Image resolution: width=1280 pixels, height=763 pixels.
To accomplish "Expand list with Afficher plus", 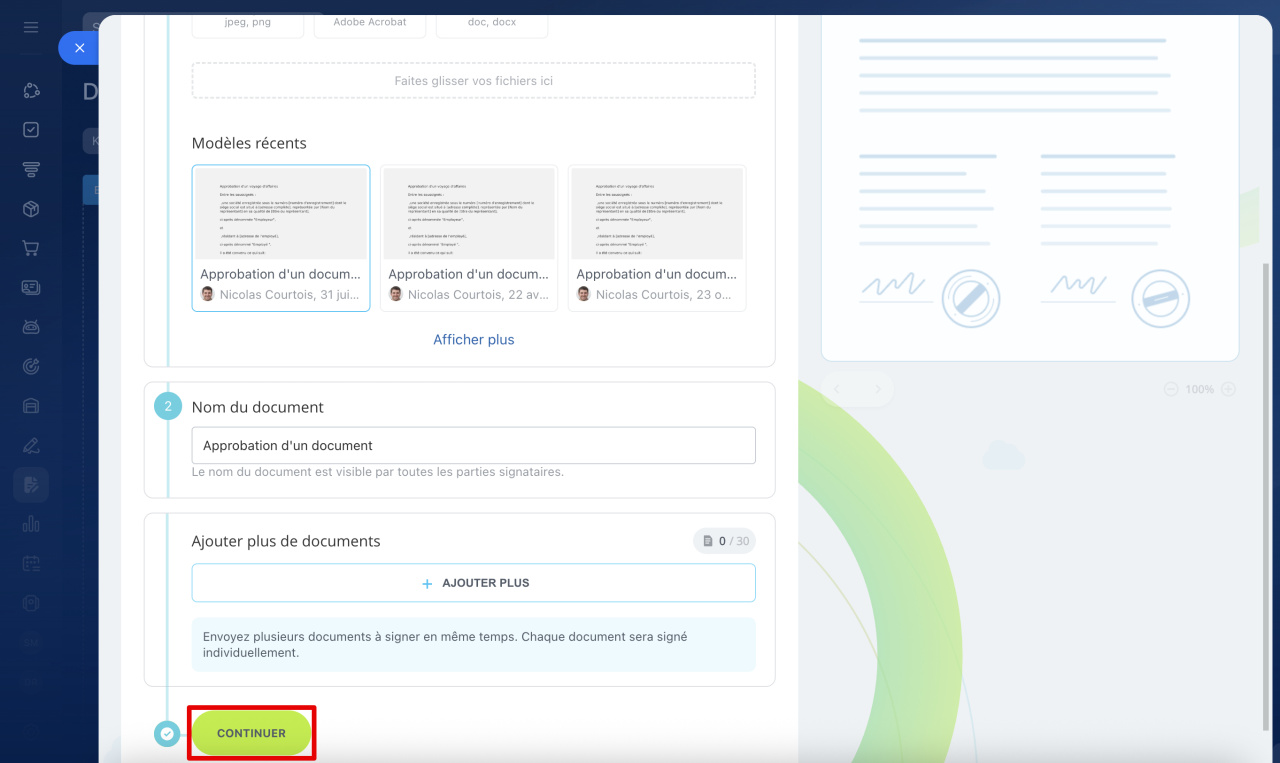I will click(473, 340).
